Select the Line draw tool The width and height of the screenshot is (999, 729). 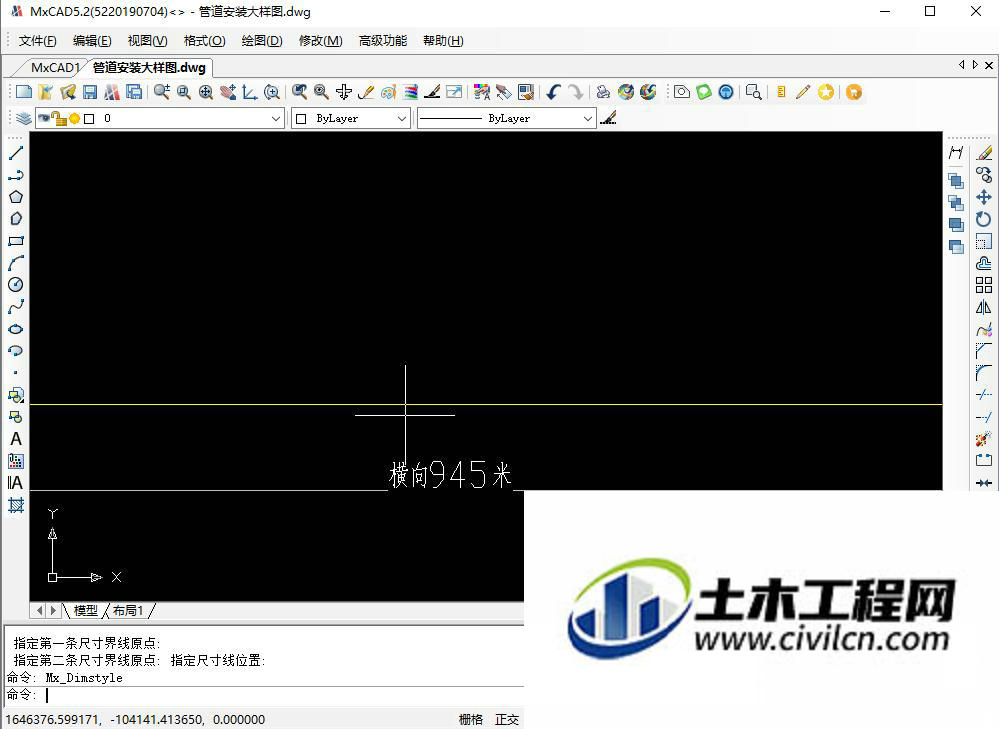(16, 153)
